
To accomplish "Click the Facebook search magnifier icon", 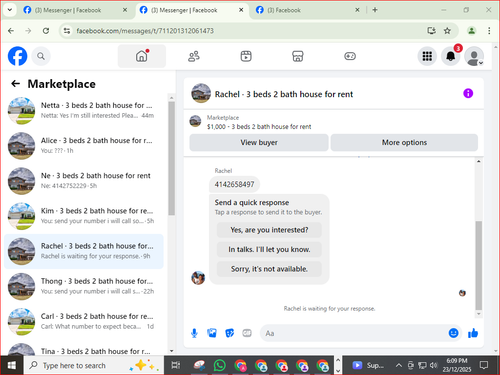I will click(41, 56).
